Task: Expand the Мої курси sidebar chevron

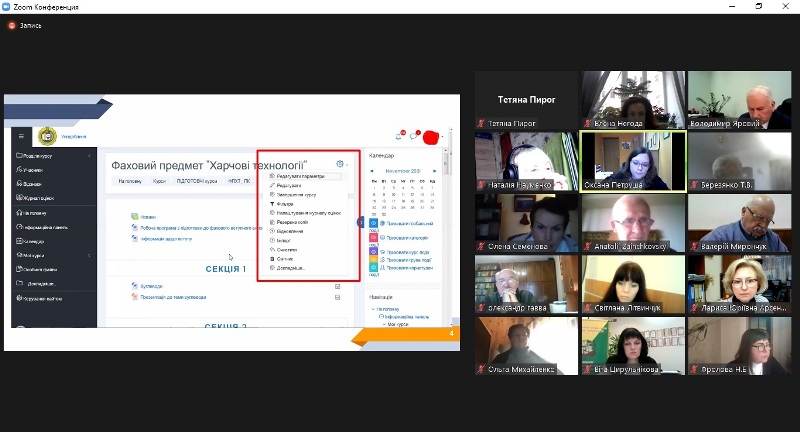Action: pos(89,255)
